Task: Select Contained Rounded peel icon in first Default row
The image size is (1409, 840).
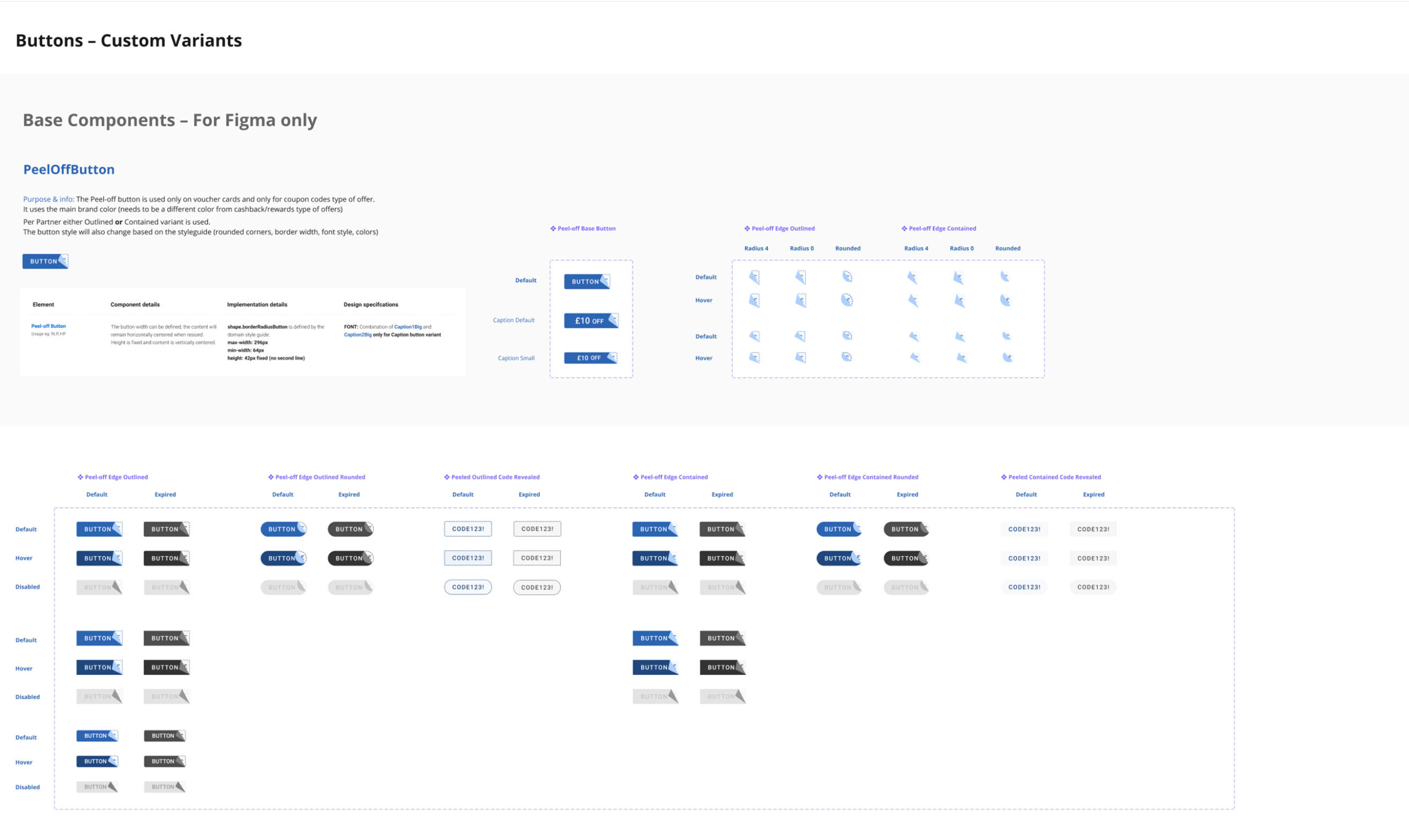Action: [x=1004, y=276]
